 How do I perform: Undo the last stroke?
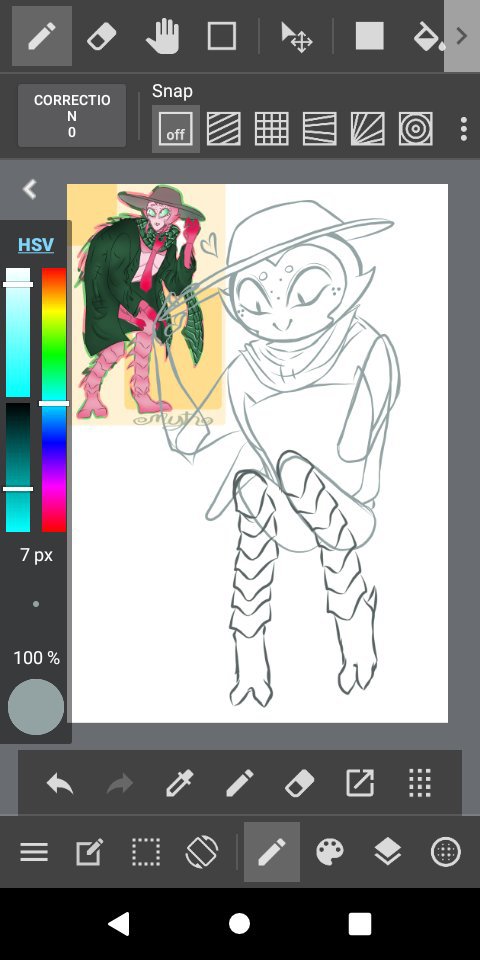pyautogui.click(x=60, y=783)
